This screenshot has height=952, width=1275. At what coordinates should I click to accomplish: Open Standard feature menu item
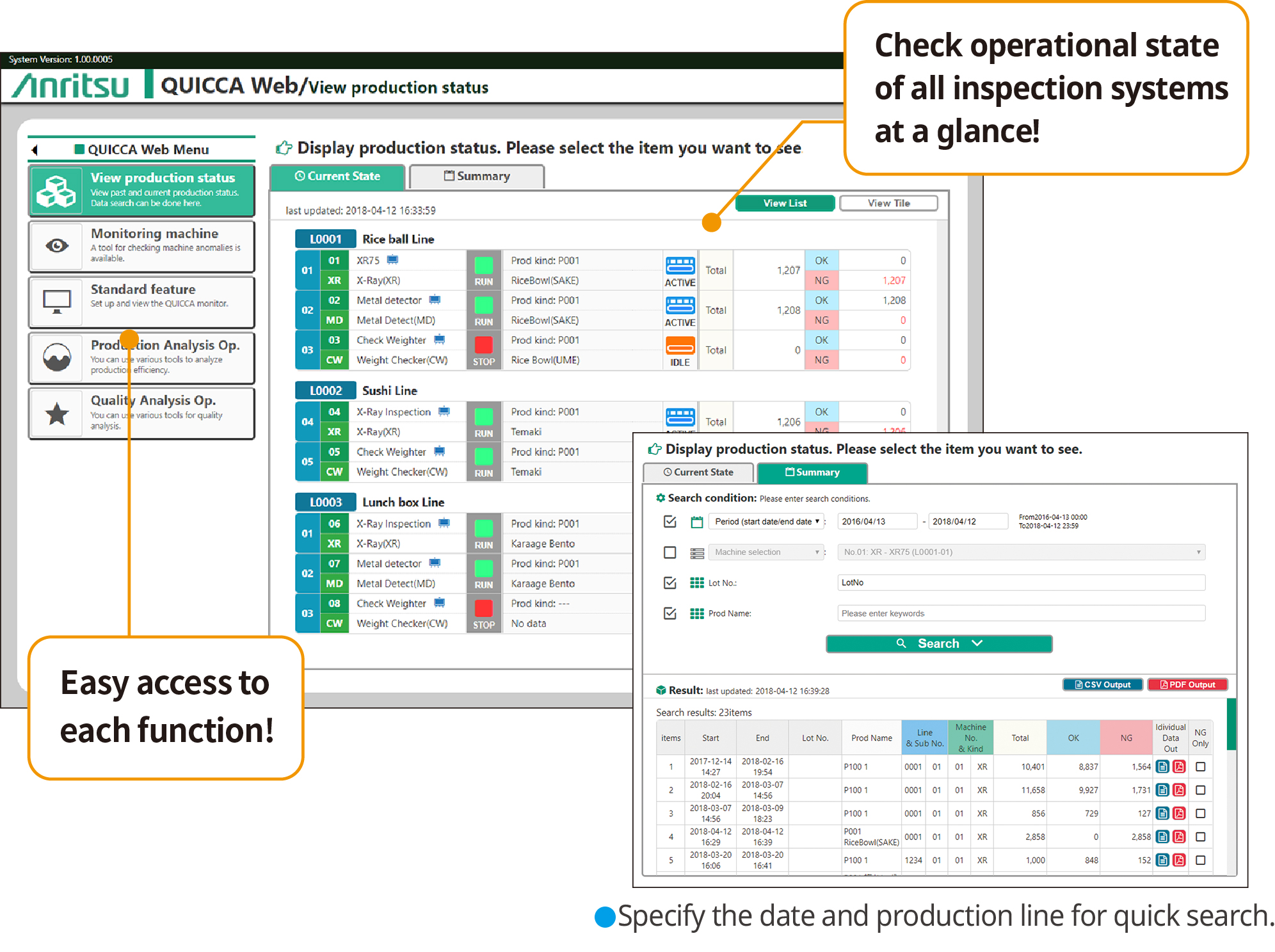coord(141,302)
